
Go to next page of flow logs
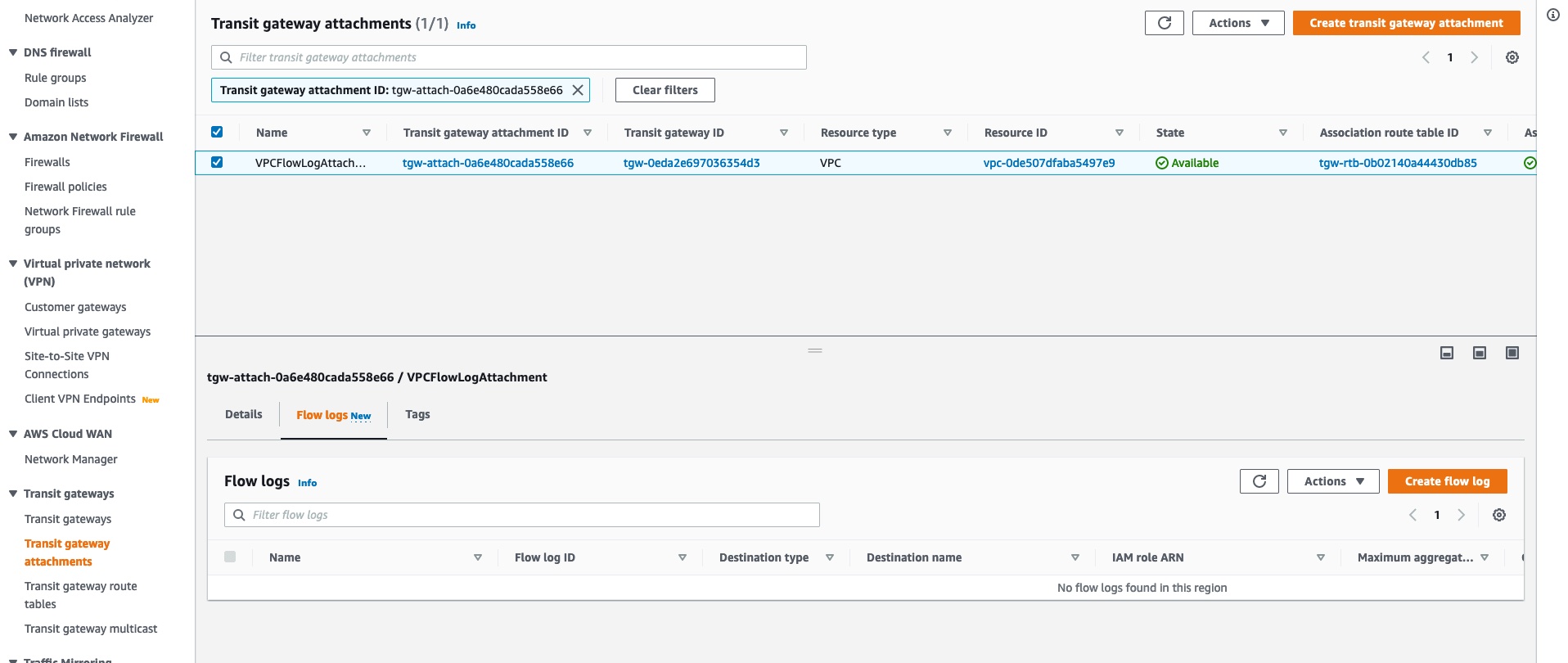pyautogui.click(x=1461, y=515)
